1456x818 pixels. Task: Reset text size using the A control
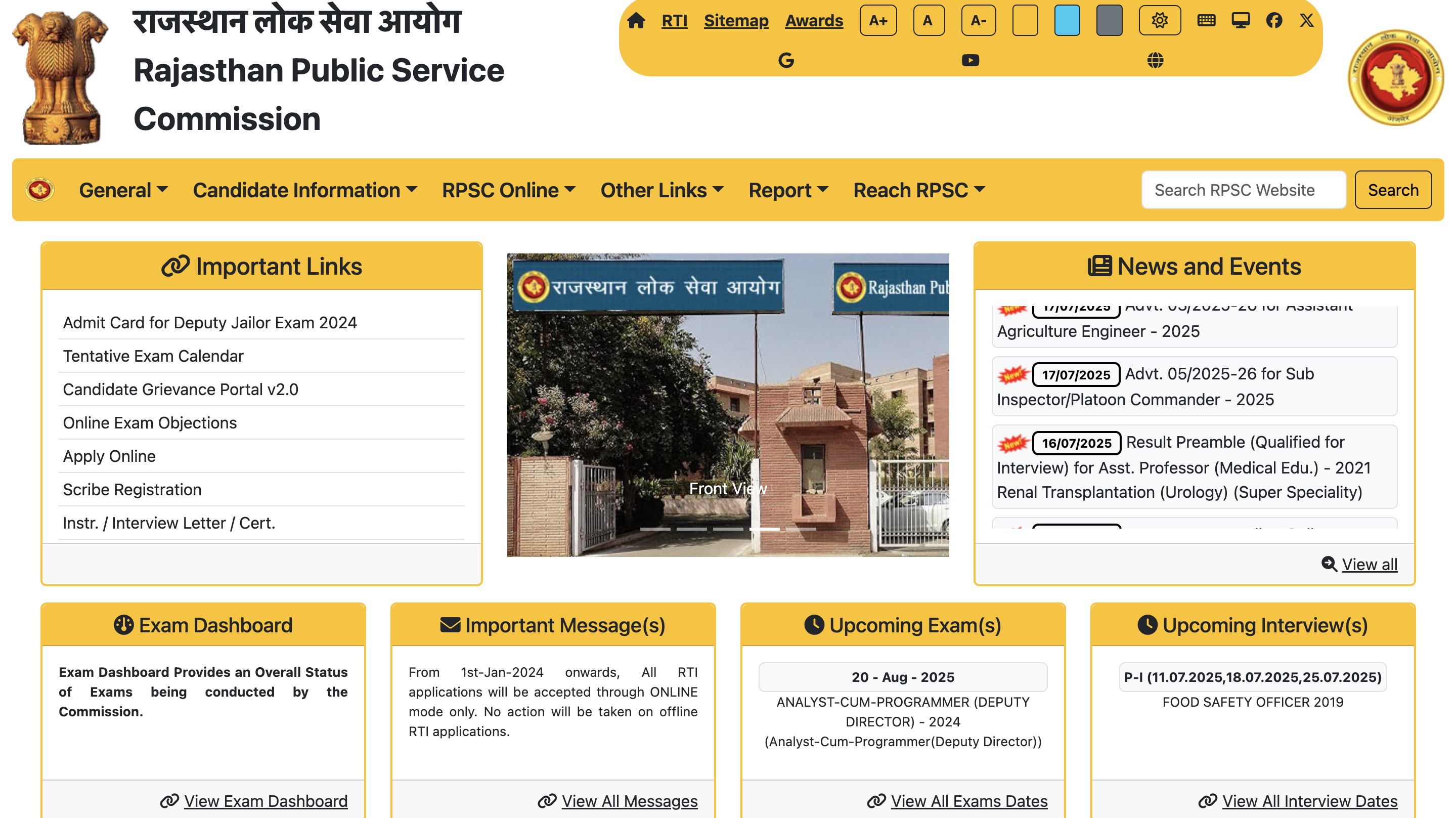tap(929, 20)
